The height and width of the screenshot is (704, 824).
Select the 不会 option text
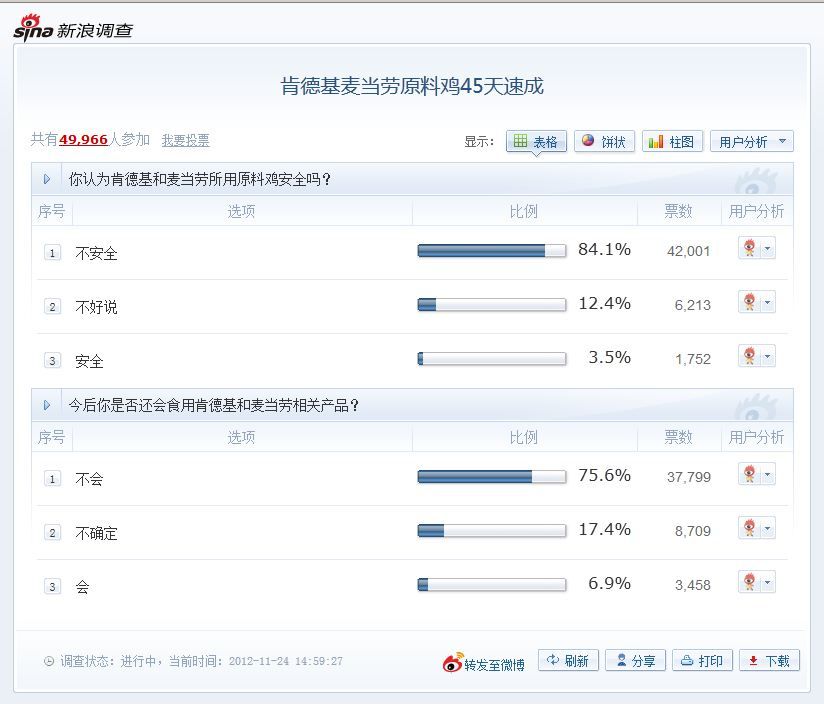point(89,479)
